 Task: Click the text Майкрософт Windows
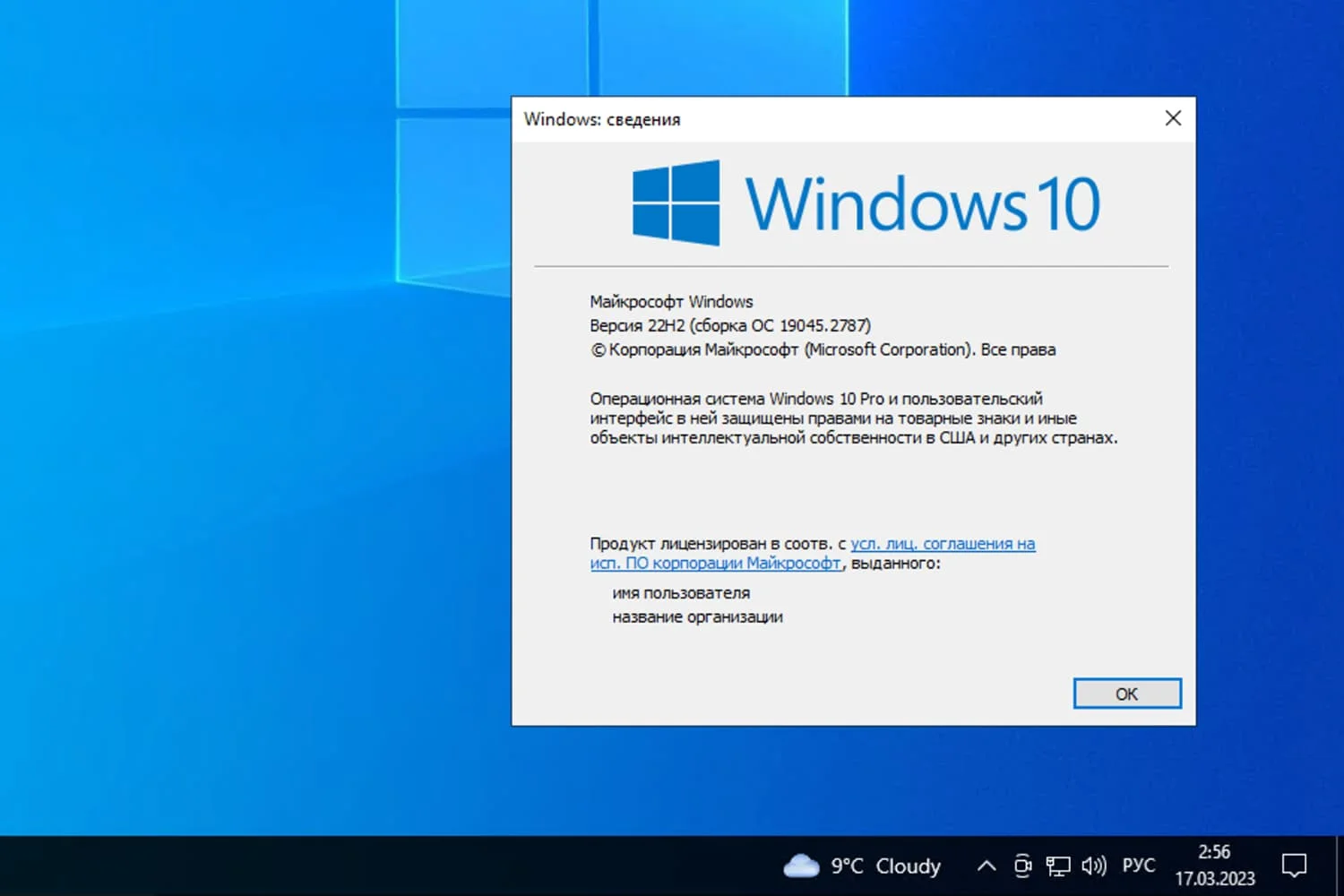pos(671,302)
